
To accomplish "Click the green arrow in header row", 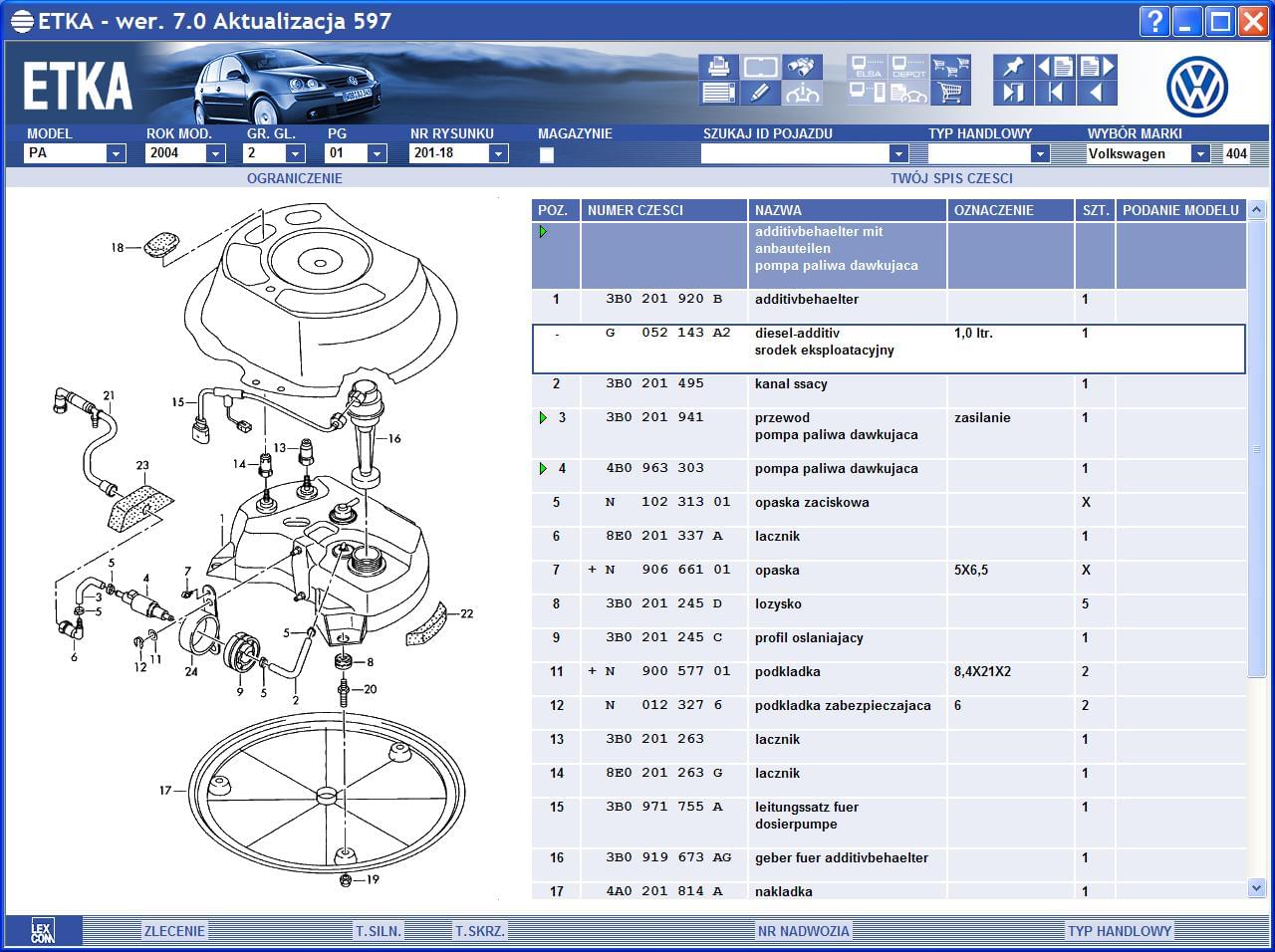I will click(543, 232).
